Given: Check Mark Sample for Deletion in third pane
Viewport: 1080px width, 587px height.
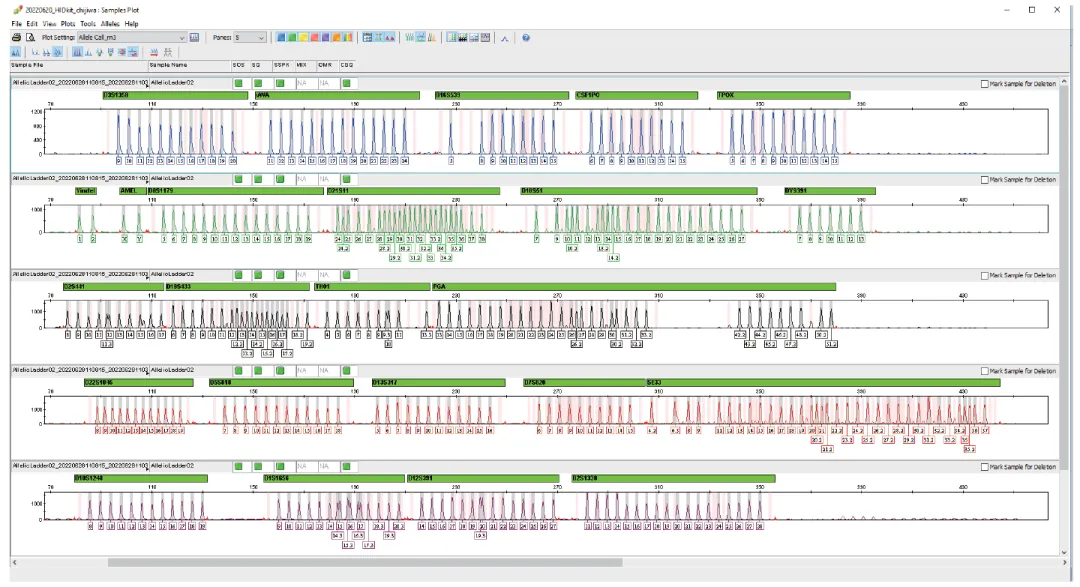Looking at the screenshot, I should tap(984, 275).
